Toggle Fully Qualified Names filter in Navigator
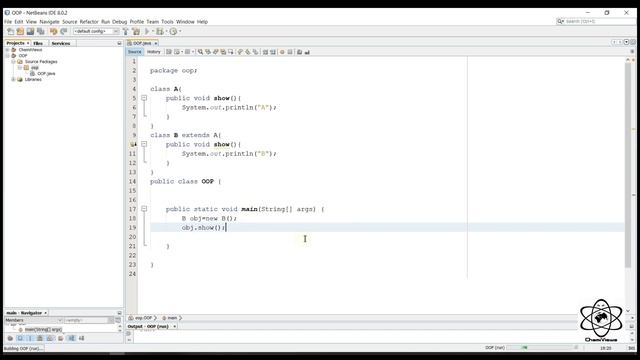 point(60,338)
